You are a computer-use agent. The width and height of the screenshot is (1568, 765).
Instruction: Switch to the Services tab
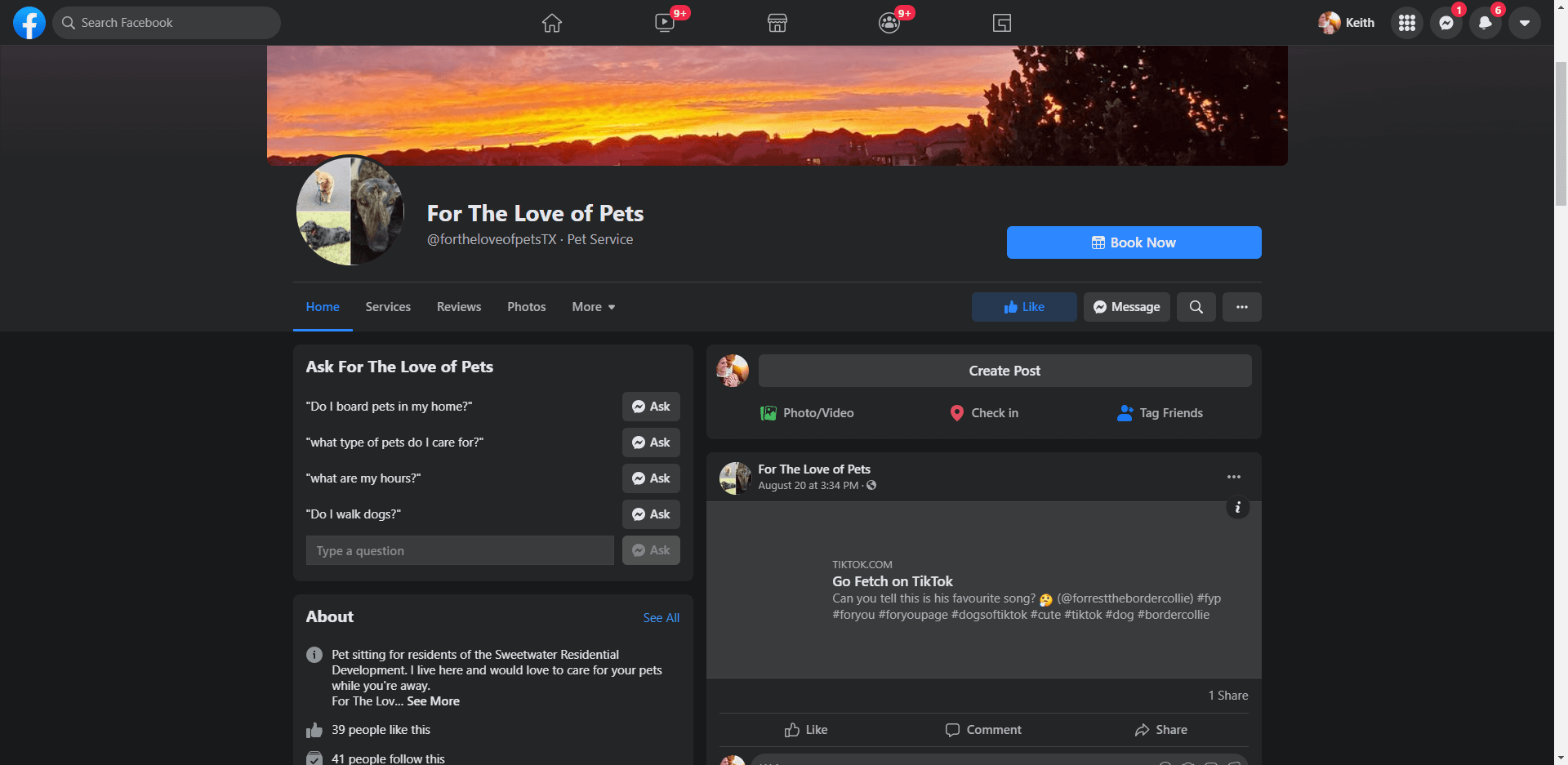388,307
